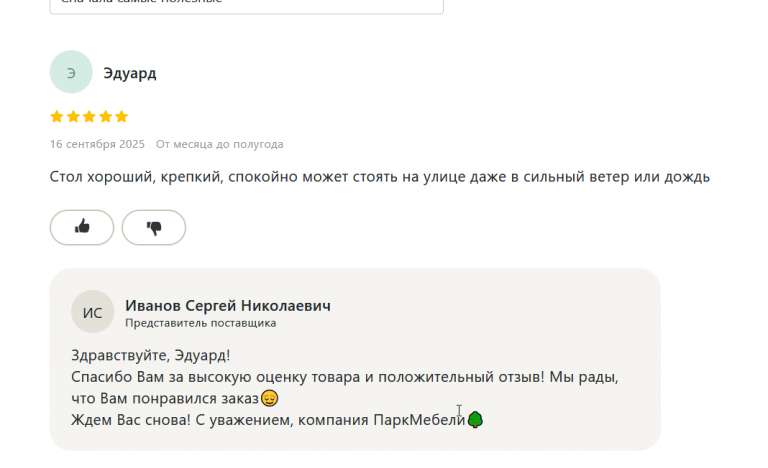This screenshot has height=468, width=768.
Task: Click the ИС supplier avatar
Action: tap(93, 312)
